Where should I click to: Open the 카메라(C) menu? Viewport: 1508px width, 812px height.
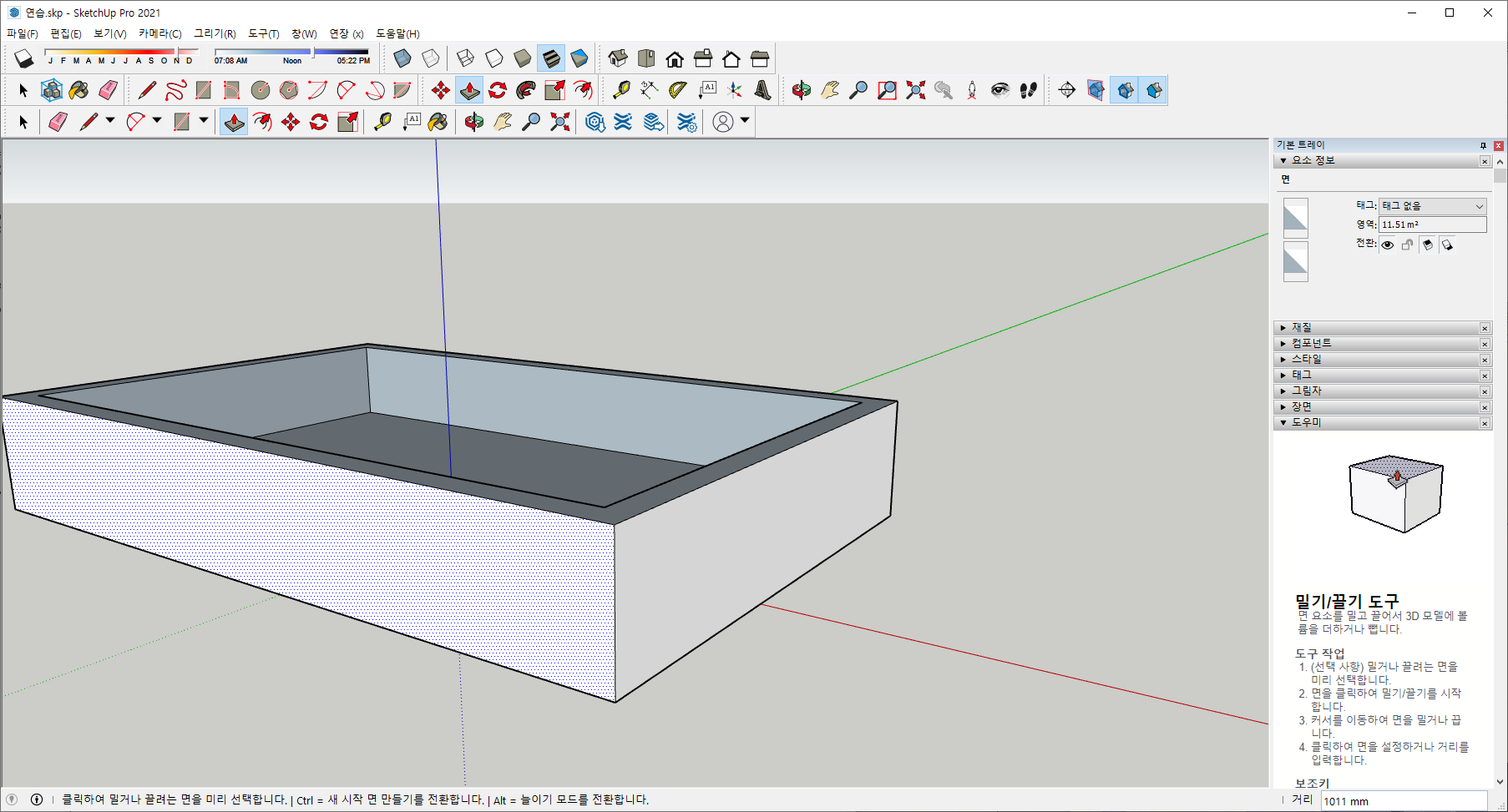[160, 34]
